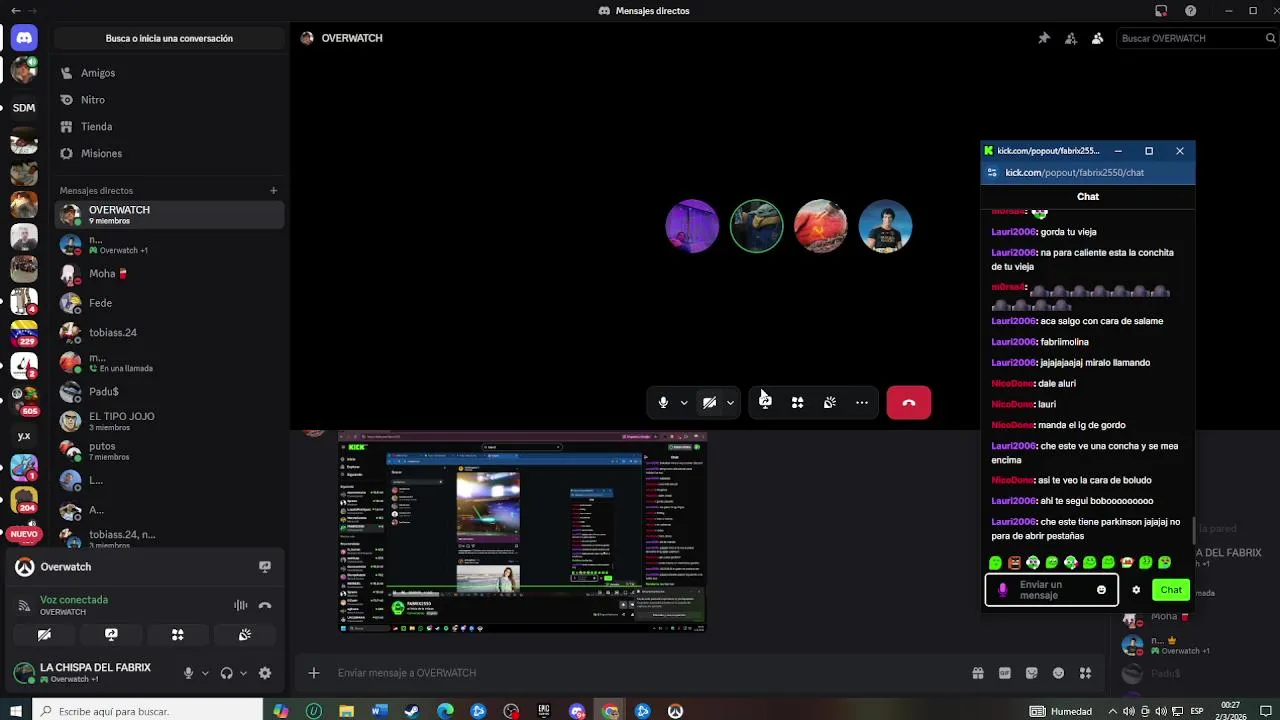Send a gift icon in message bar
1280x720 pixels.
[x=978, y=673]
